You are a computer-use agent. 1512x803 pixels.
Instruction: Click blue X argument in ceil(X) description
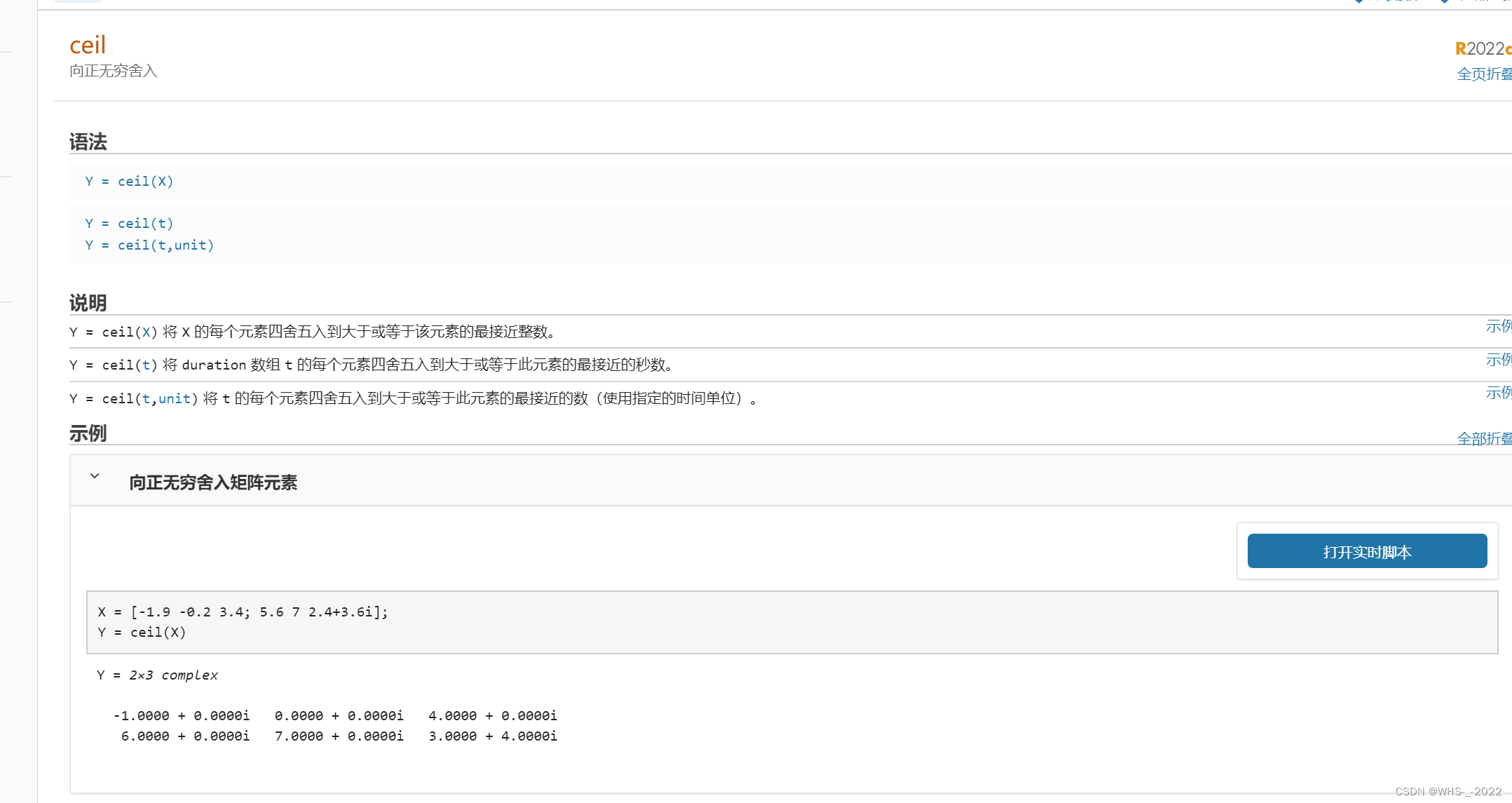(x=146, y=332)
